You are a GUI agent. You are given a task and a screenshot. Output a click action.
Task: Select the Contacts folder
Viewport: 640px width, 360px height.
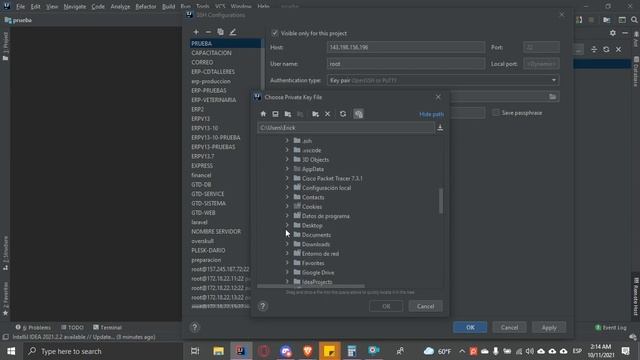pos(313,197)
